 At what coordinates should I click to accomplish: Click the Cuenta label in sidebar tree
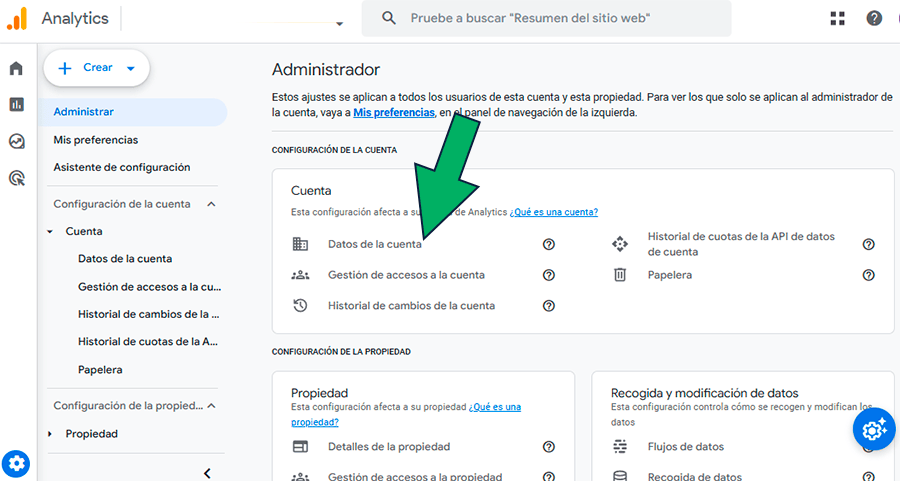84,231
